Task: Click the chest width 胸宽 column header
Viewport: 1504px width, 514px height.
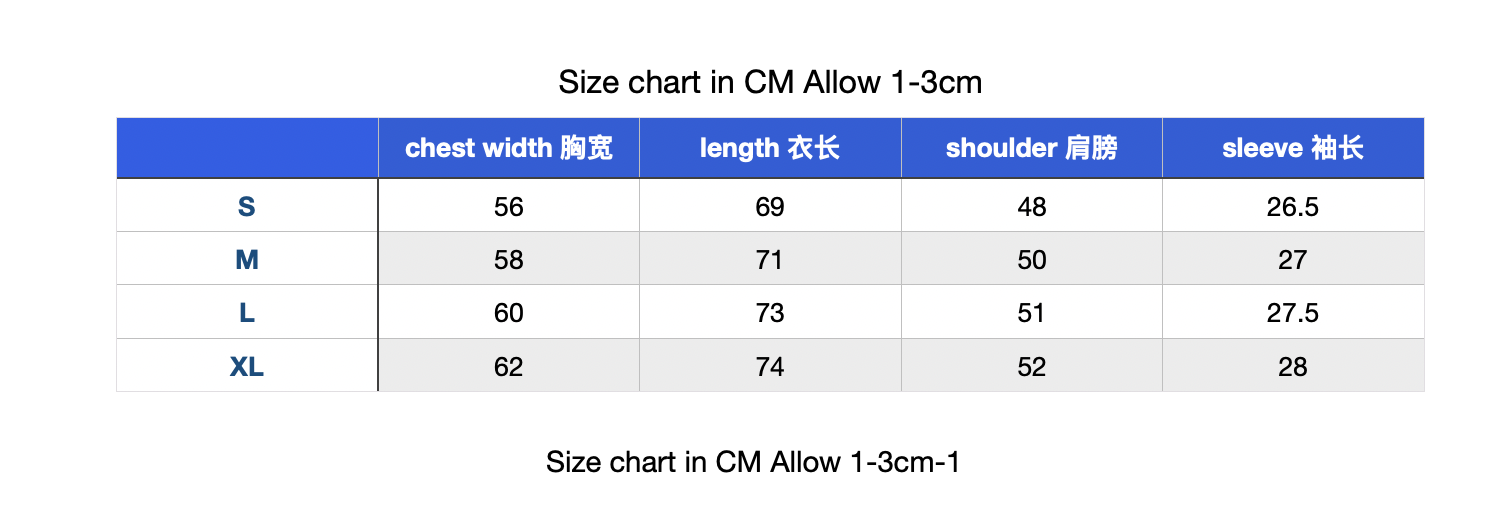Action: pyautogui.click(x=509, y=148)
